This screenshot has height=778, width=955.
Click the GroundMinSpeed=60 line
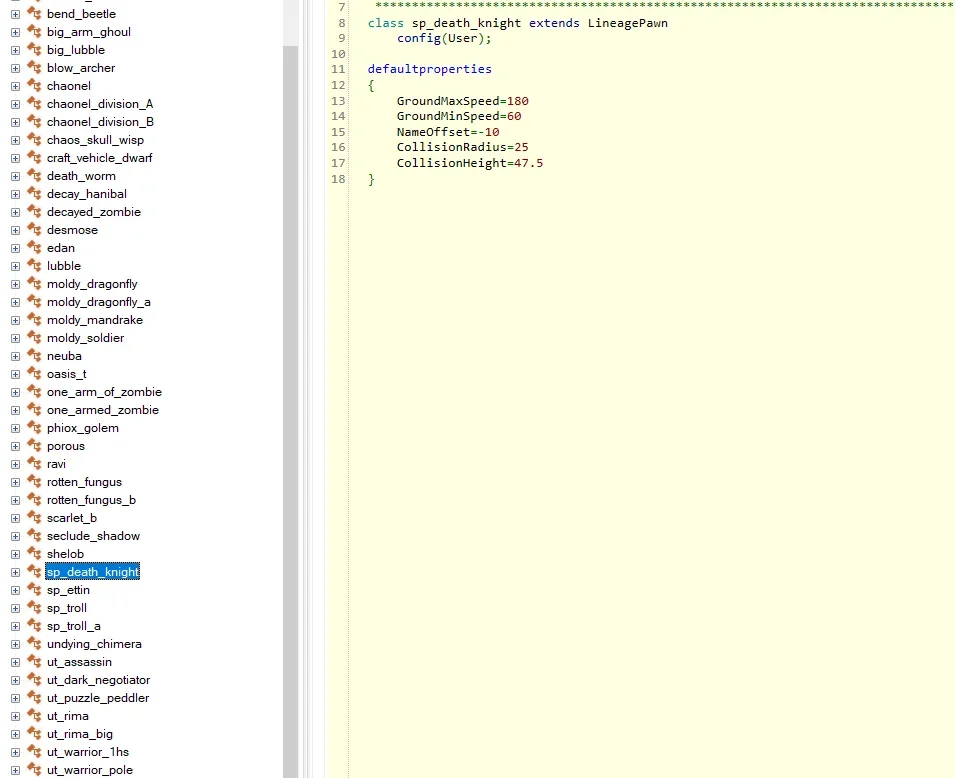point(459,116)
